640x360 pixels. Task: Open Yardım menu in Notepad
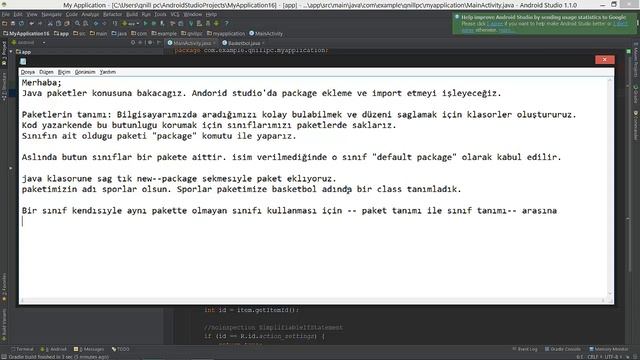coord(108,72)
